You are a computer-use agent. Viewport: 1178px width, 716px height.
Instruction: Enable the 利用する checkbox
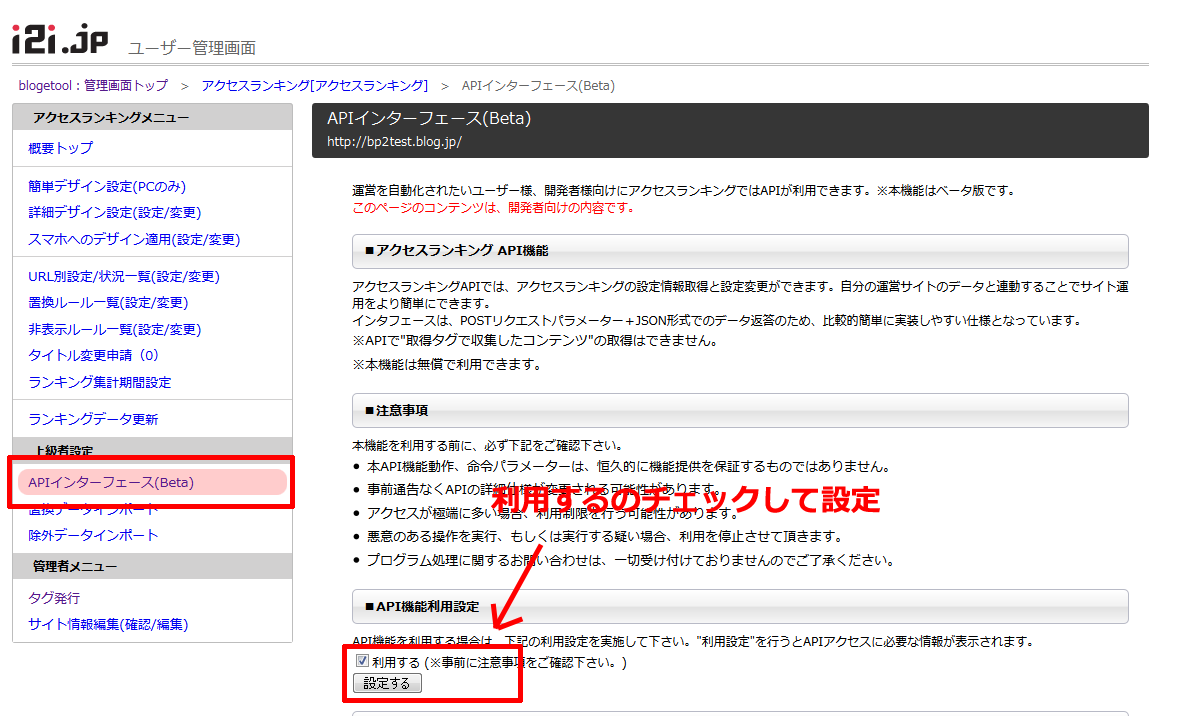point(362,661)
